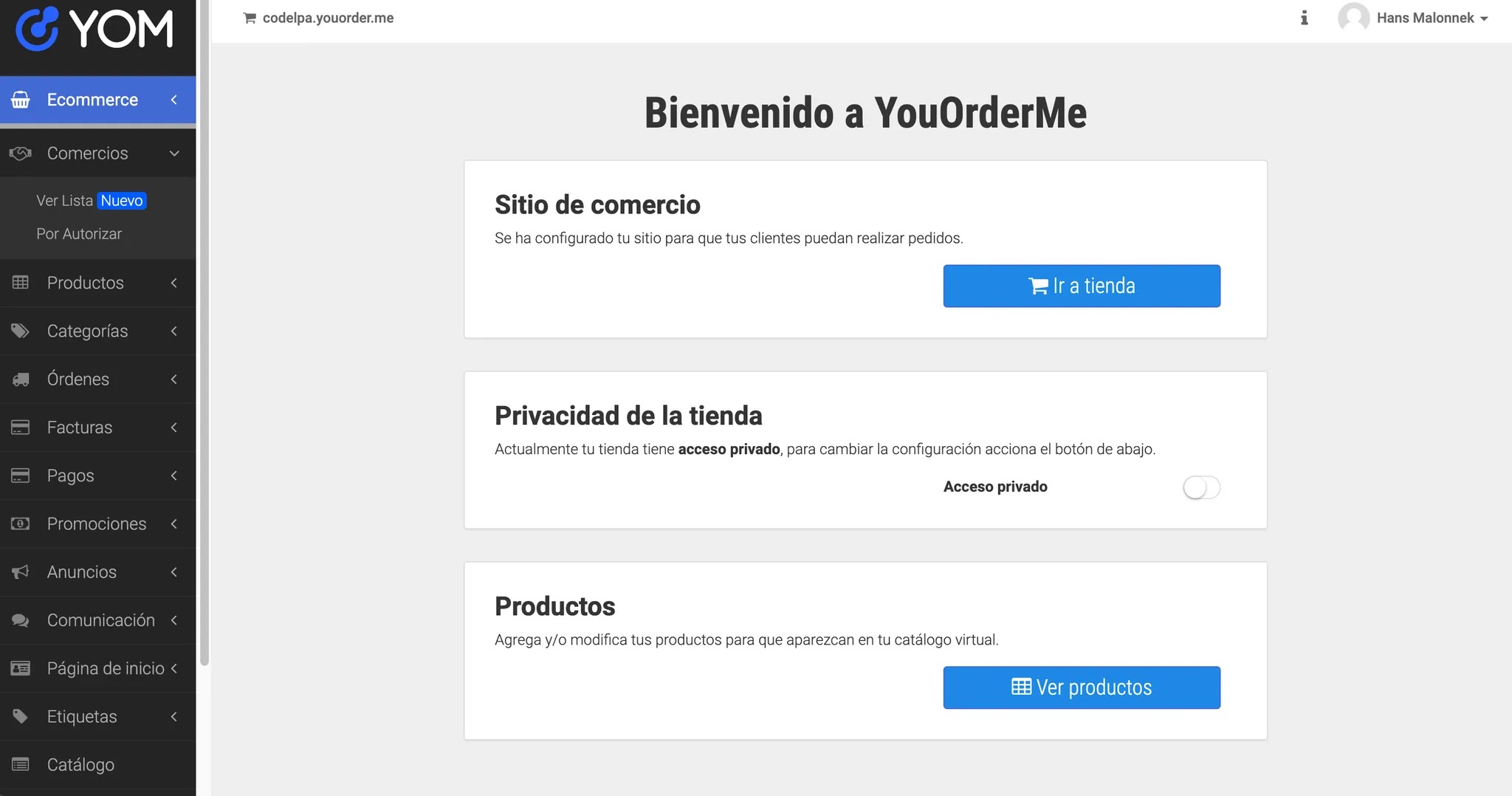Viewport: 1512px width, 796px height.
Task: Click the Productos table icon in sidebar
Action: click(21, 282)
